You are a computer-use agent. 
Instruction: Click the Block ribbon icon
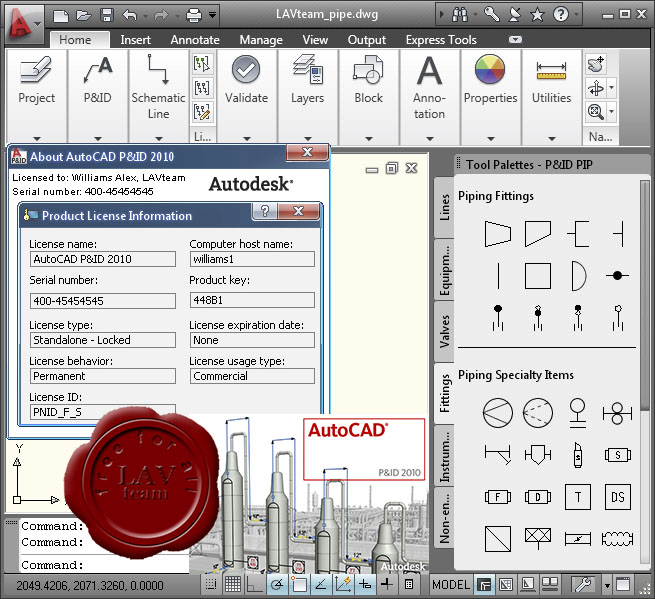[x=368, y=69]
